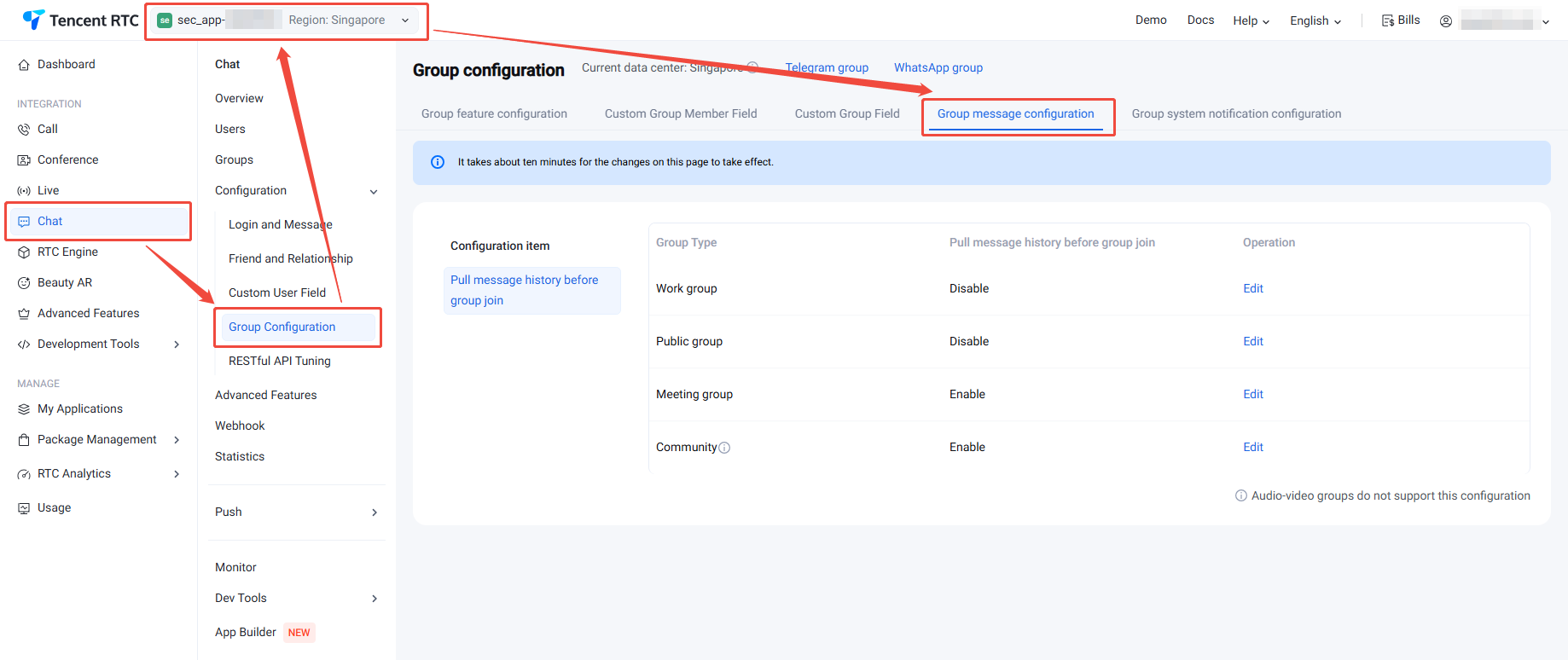This screenshot has width=1568, height=660.
Task: Click the Dashboard home icon
Action: click(24, 65)
